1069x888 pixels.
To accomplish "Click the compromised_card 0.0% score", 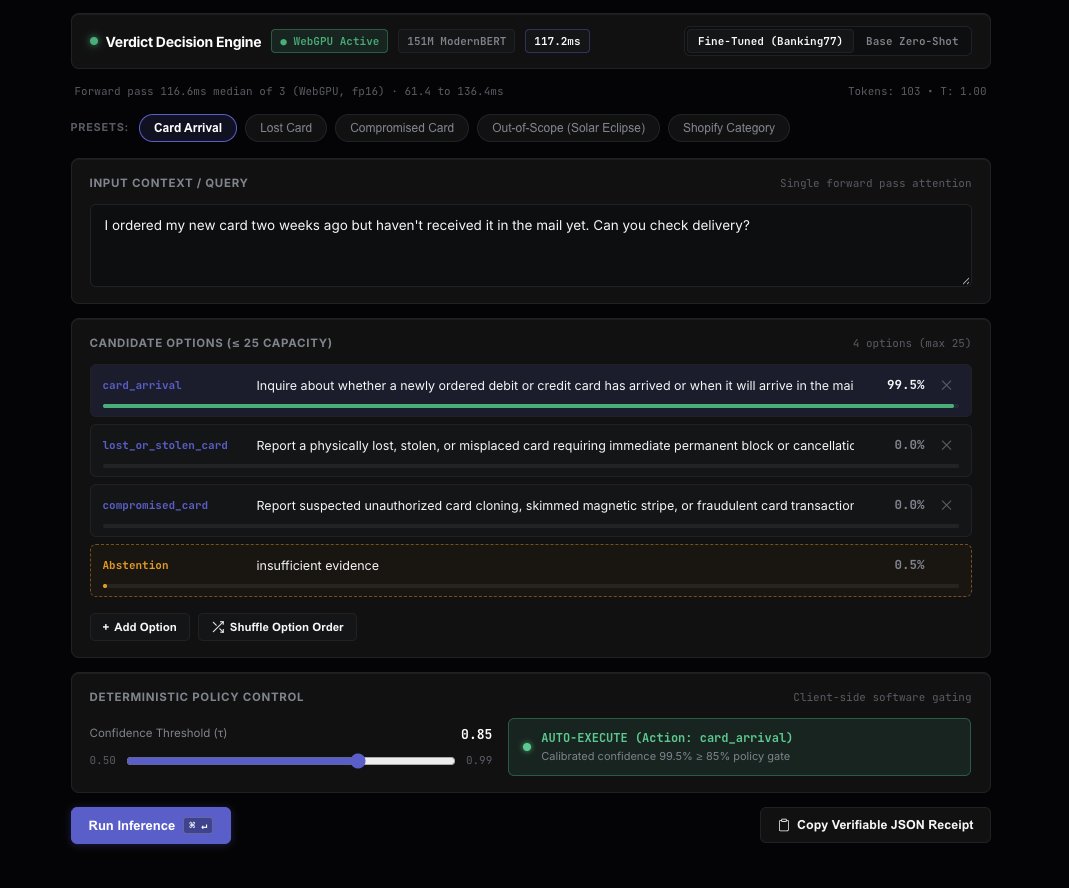I will (909, 505).
